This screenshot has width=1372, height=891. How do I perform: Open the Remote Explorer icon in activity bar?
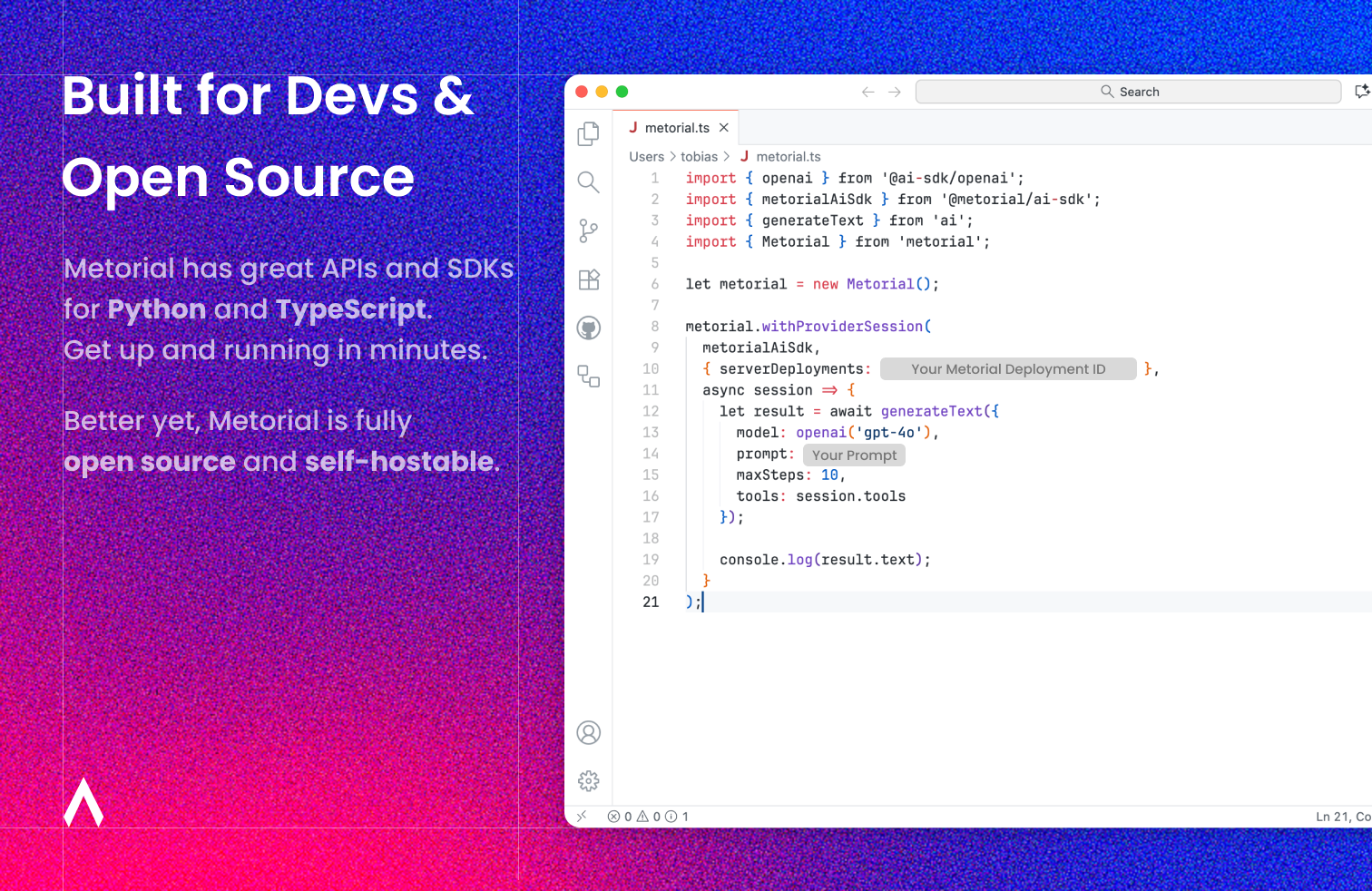point(589,376)
